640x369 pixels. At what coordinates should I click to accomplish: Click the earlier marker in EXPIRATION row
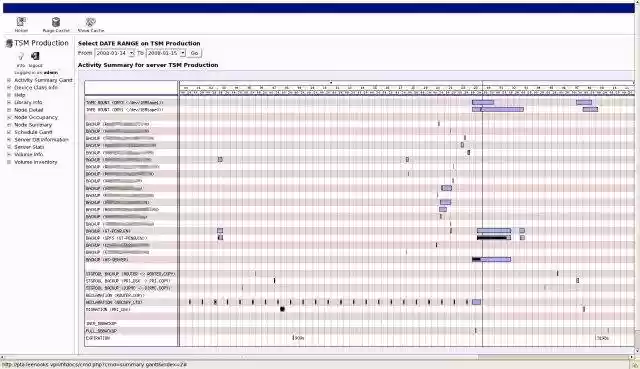click(293, 338)
